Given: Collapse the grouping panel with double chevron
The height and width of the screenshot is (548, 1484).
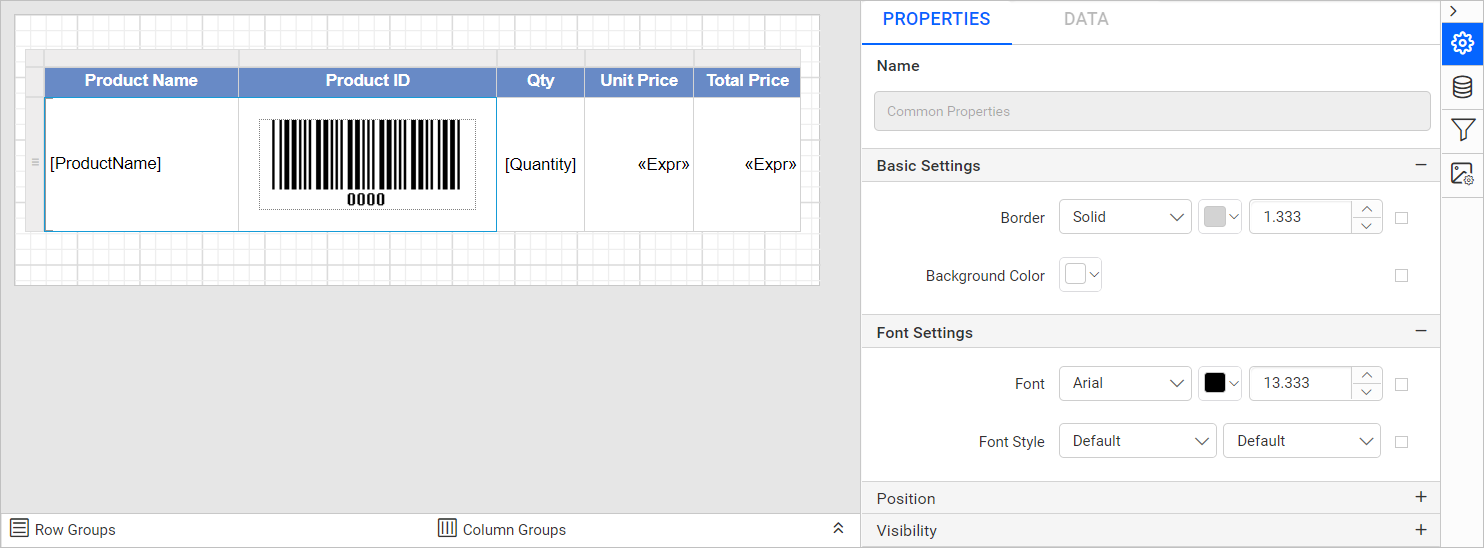Looking at the screenshot, I should pyautogui.click(x=838, y=529).
